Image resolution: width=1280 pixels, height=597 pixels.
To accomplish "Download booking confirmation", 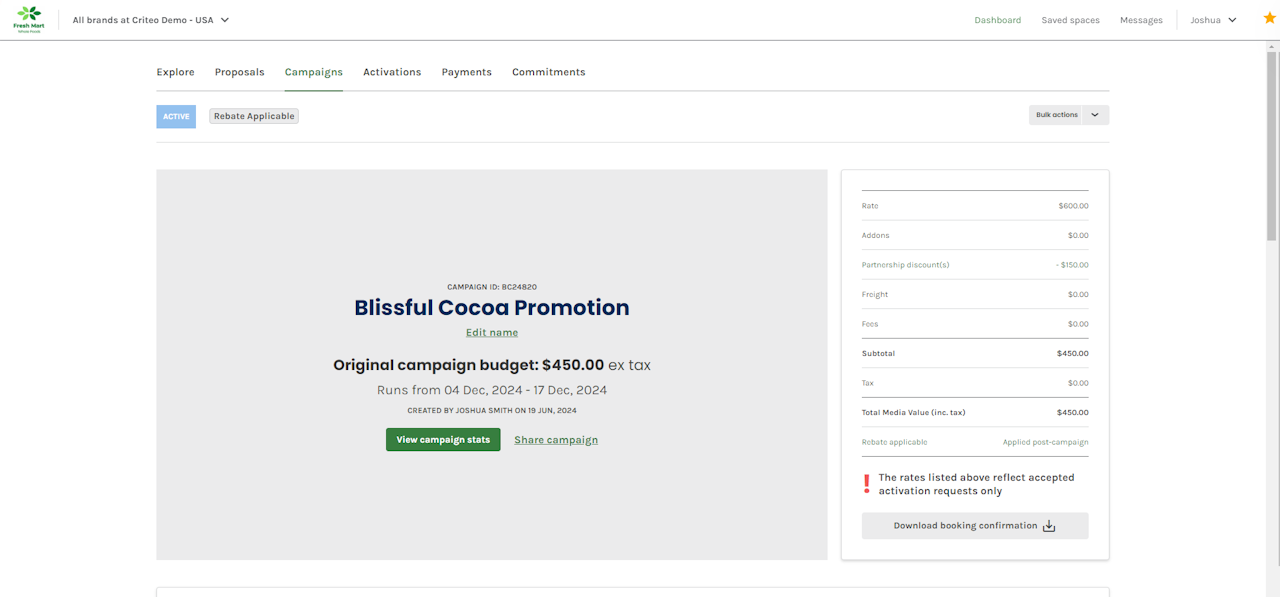I will (965, 526).
